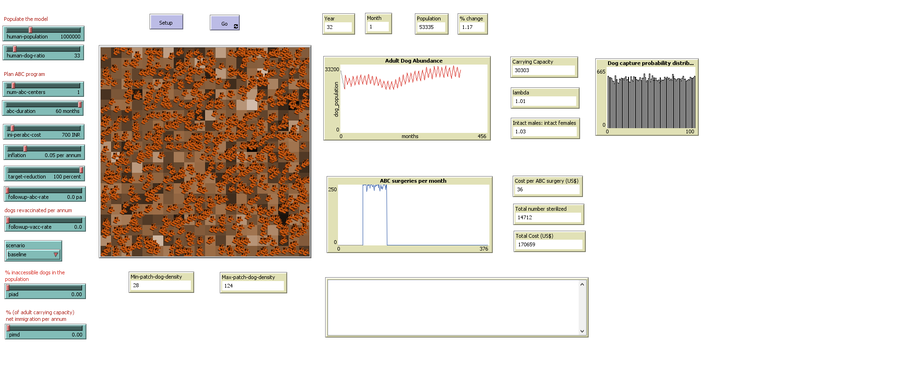Change the num-abc-centers slider
This screenshot has height=384, width=900.
click(44, 89)
